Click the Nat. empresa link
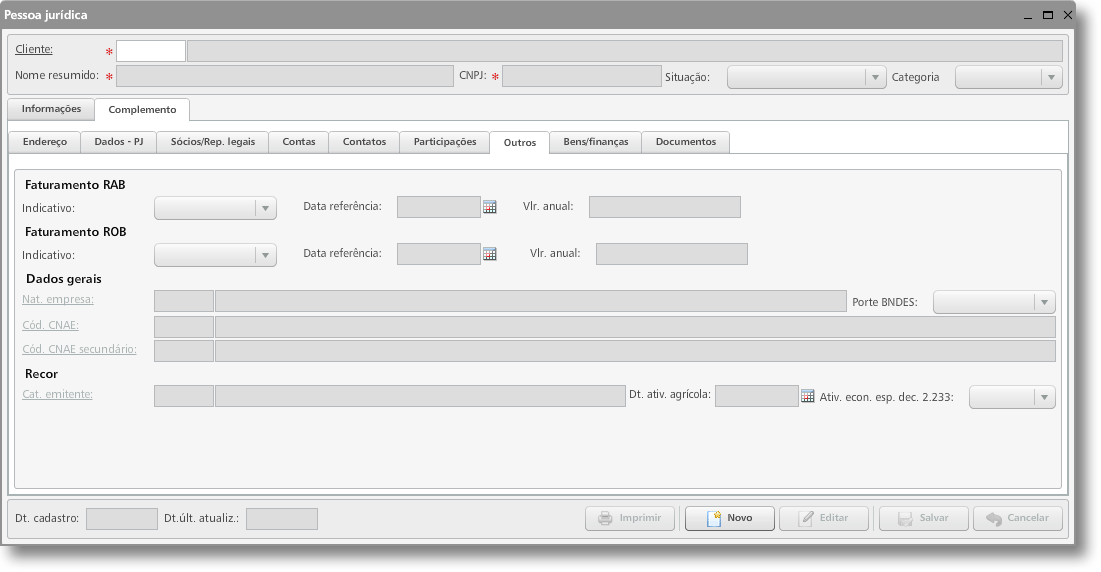 point(58,299)
